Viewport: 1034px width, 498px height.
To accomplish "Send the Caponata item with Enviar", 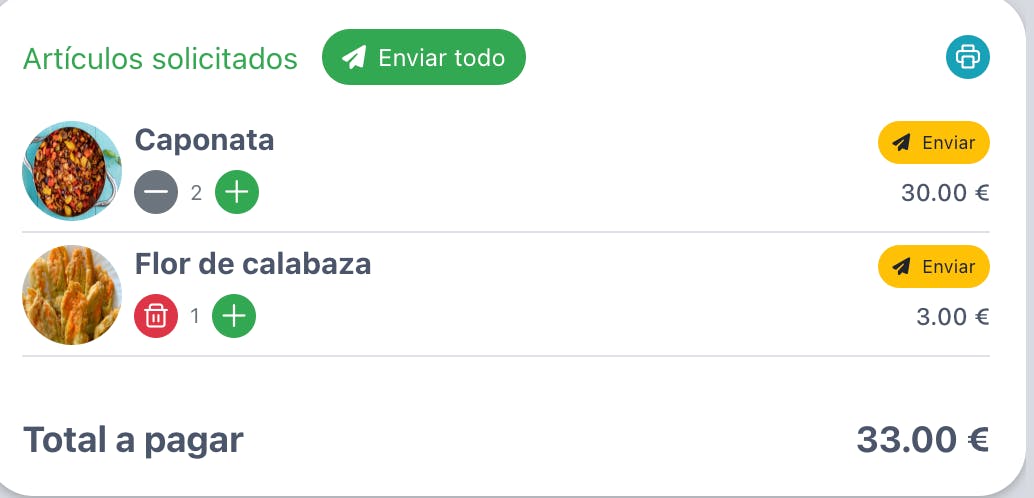I will 934,142.
